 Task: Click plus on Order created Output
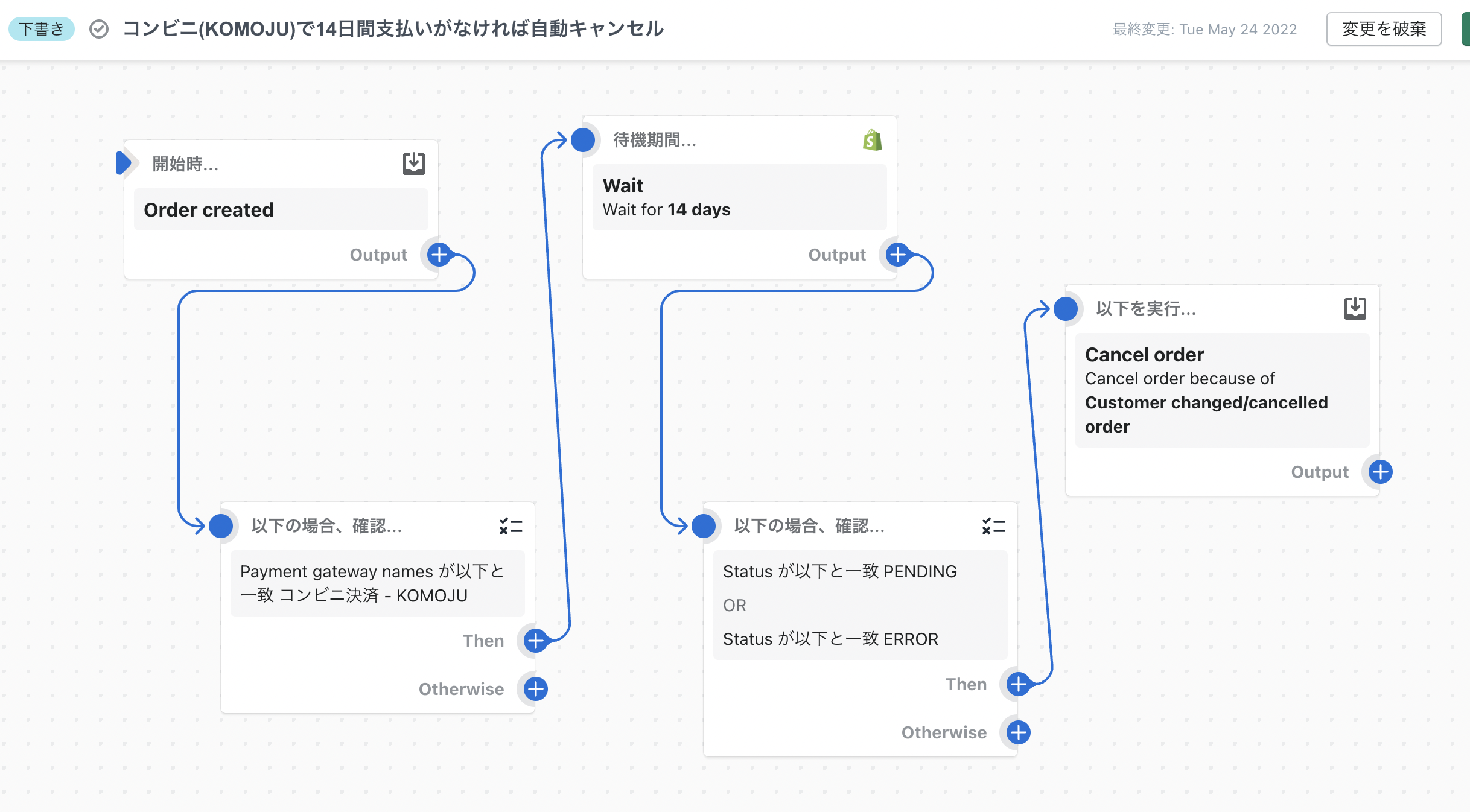(439, 255)
